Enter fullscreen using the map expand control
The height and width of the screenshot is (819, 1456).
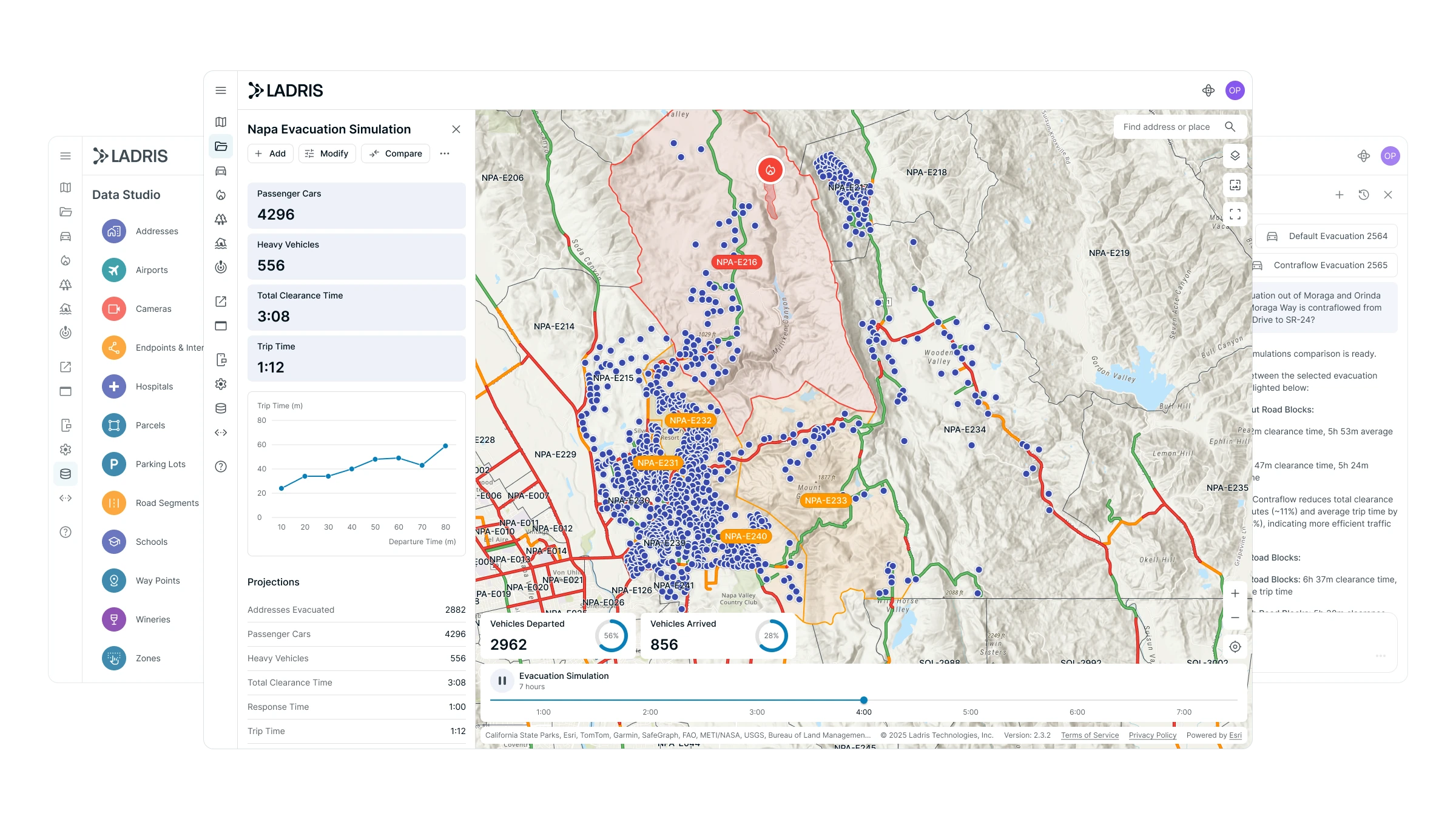(x=1235, y=214)
